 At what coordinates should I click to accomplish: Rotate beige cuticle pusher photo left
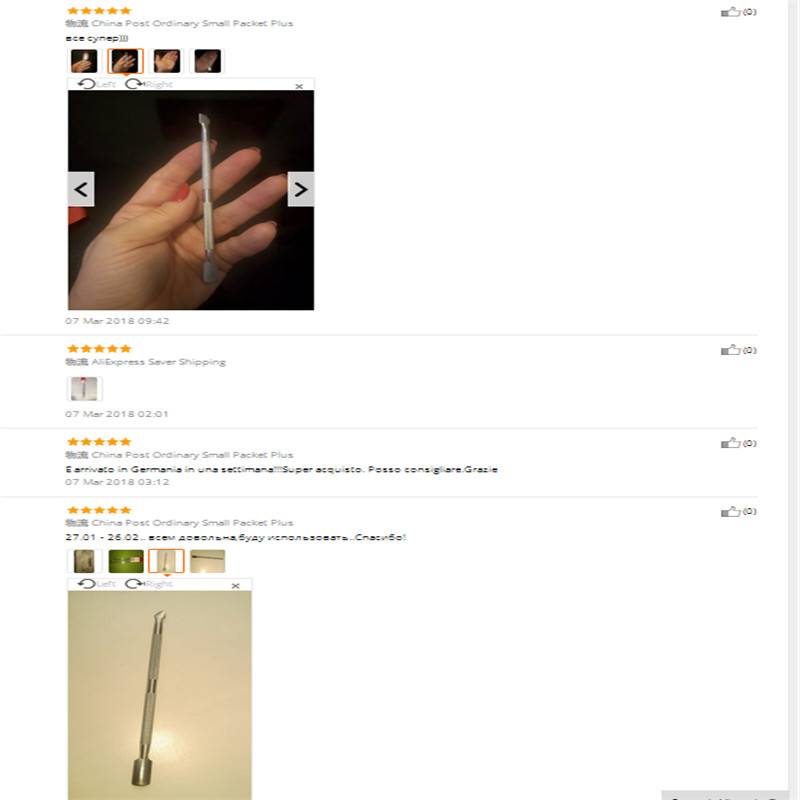(x=97, y=583)
